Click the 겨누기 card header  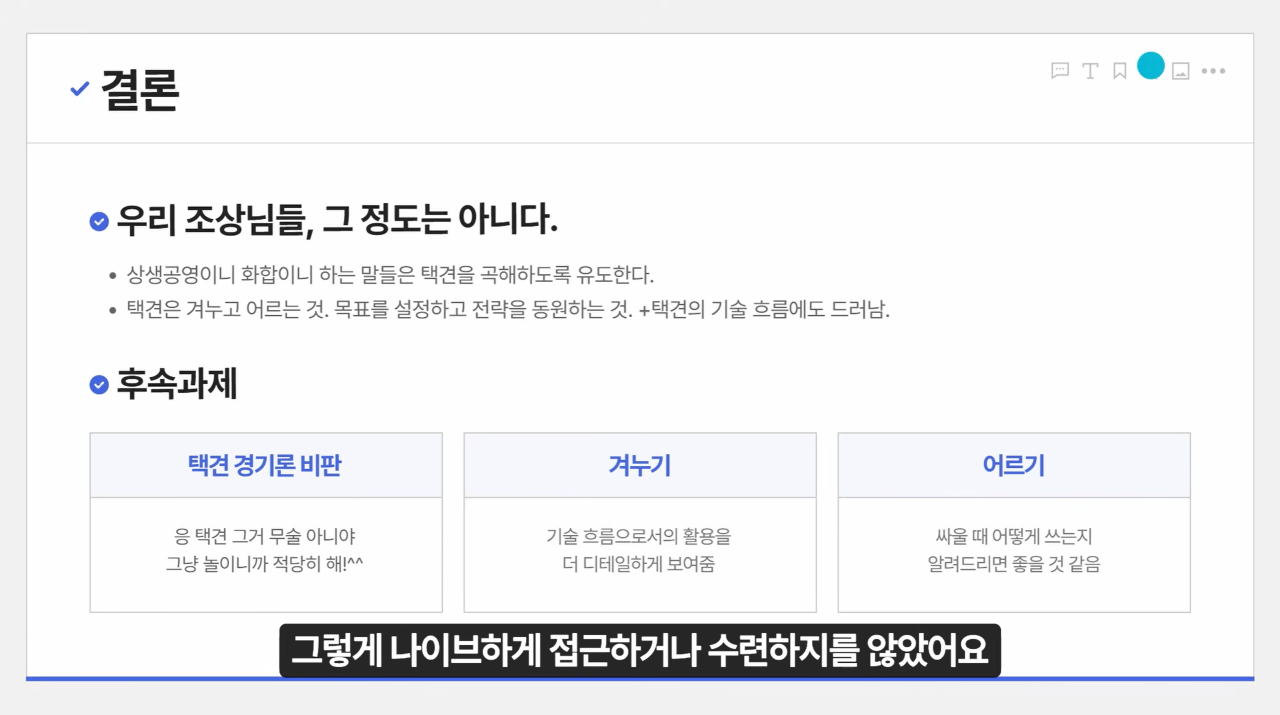(640, 465)
